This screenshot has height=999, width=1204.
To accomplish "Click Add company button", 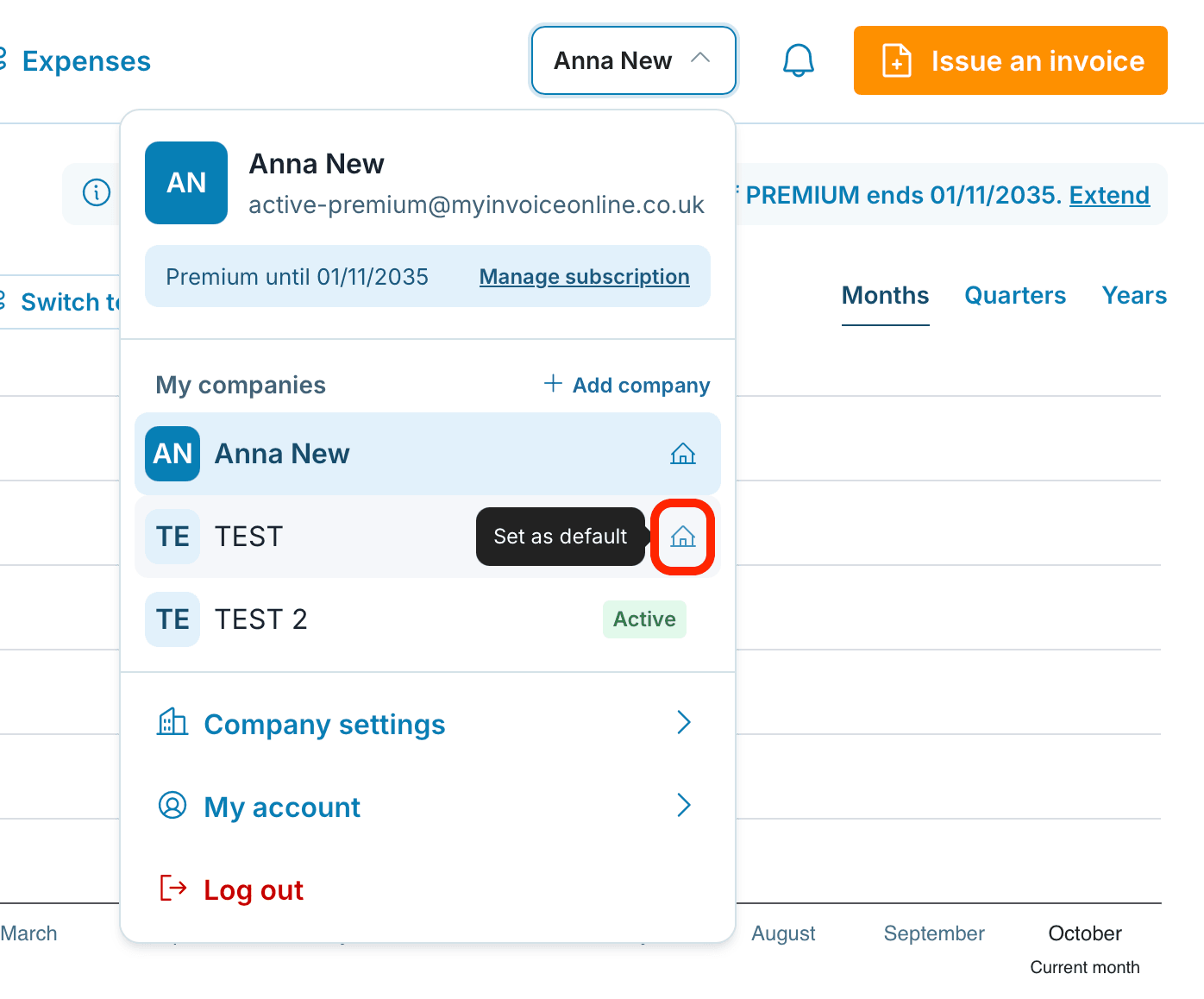I will 627,385.
